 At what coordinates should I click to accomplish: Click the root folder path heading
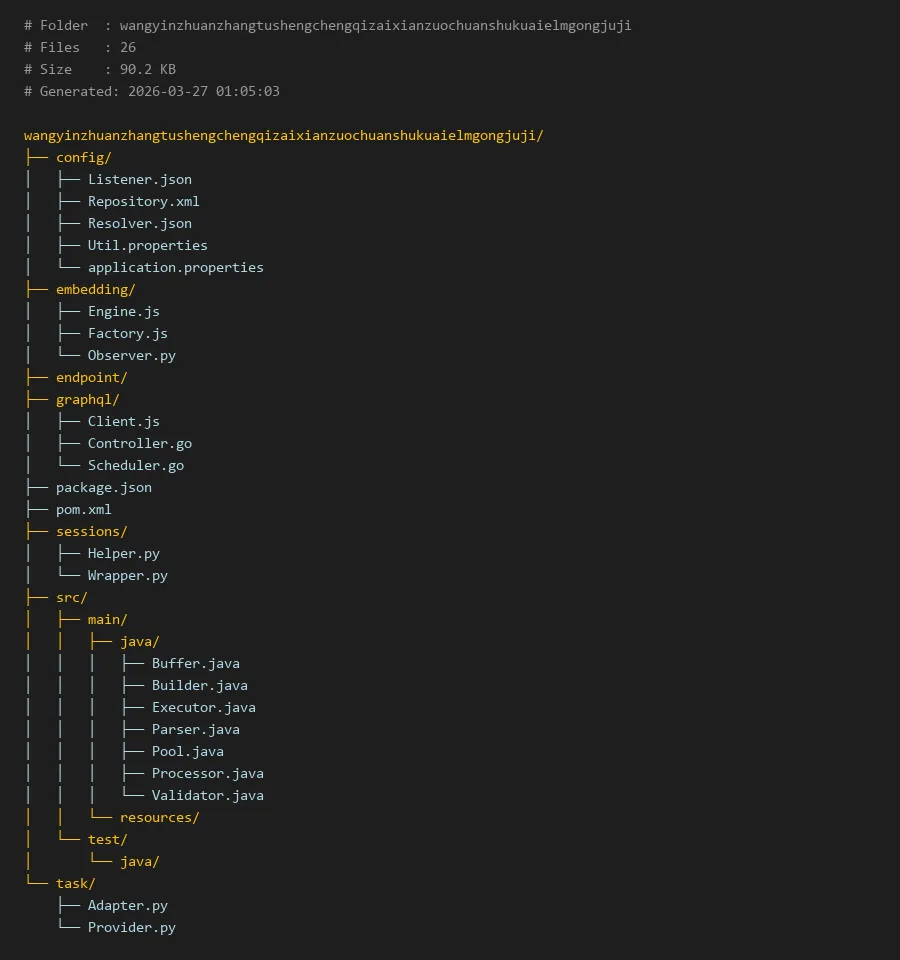click(x=283, y=135)
